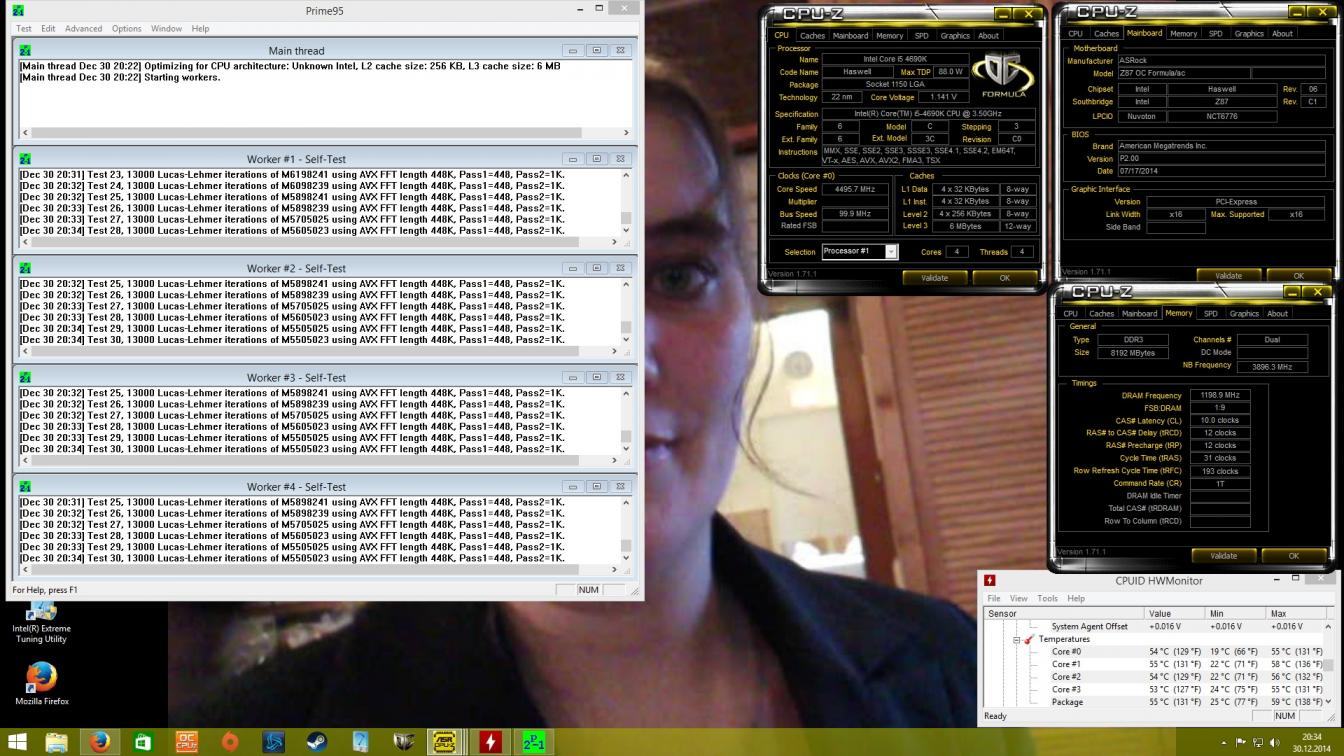
Task: Open the network tray icon
Action: [x=1258, y=742]
